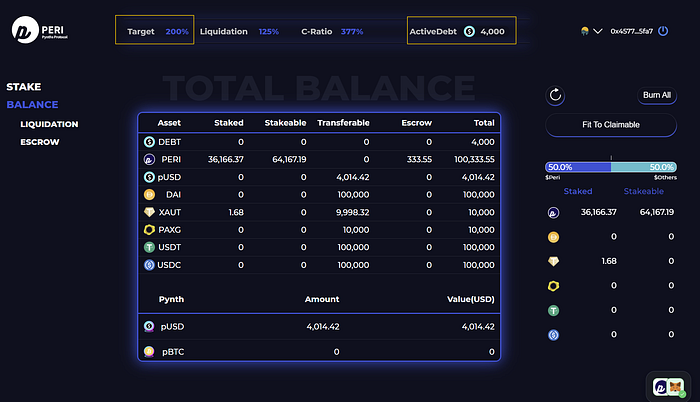Click the Amount column header in Pynth section
This screenshot has height=402, width=700.
(322, 299)
